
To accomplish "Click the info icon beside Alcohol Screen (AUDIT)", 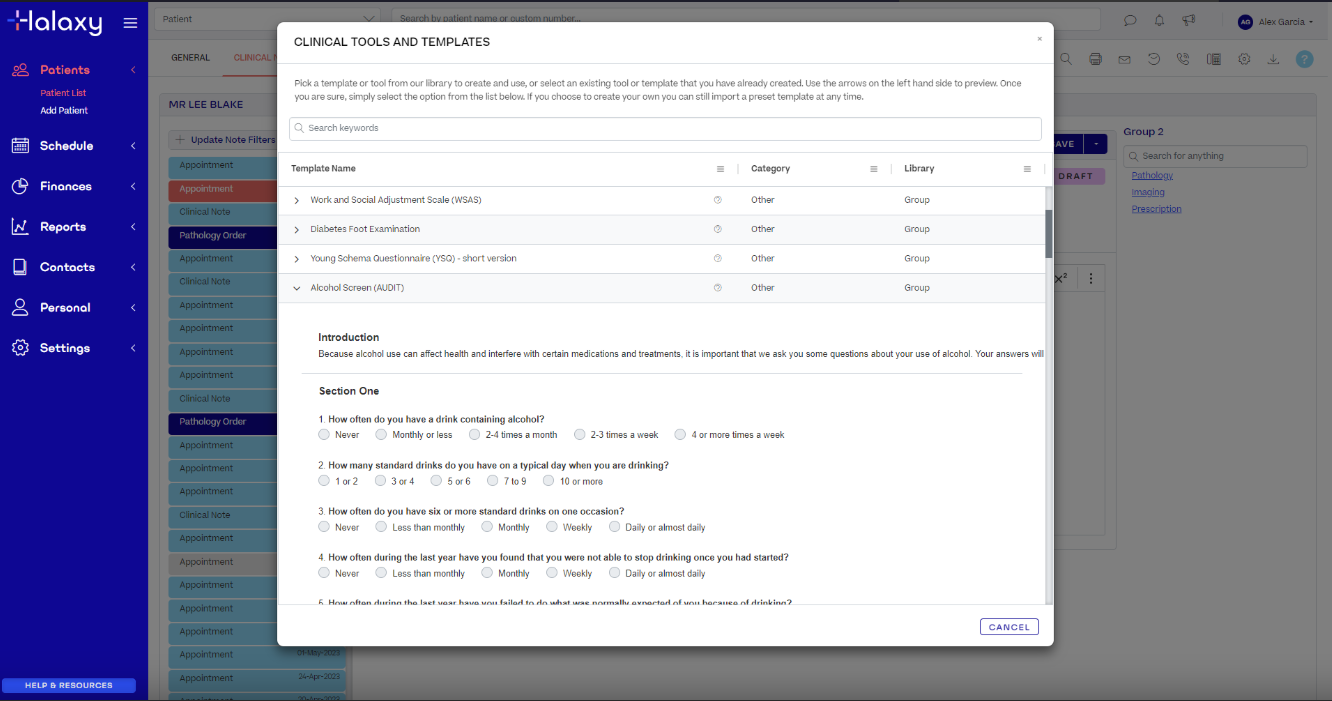I will [x=717, y=288].
